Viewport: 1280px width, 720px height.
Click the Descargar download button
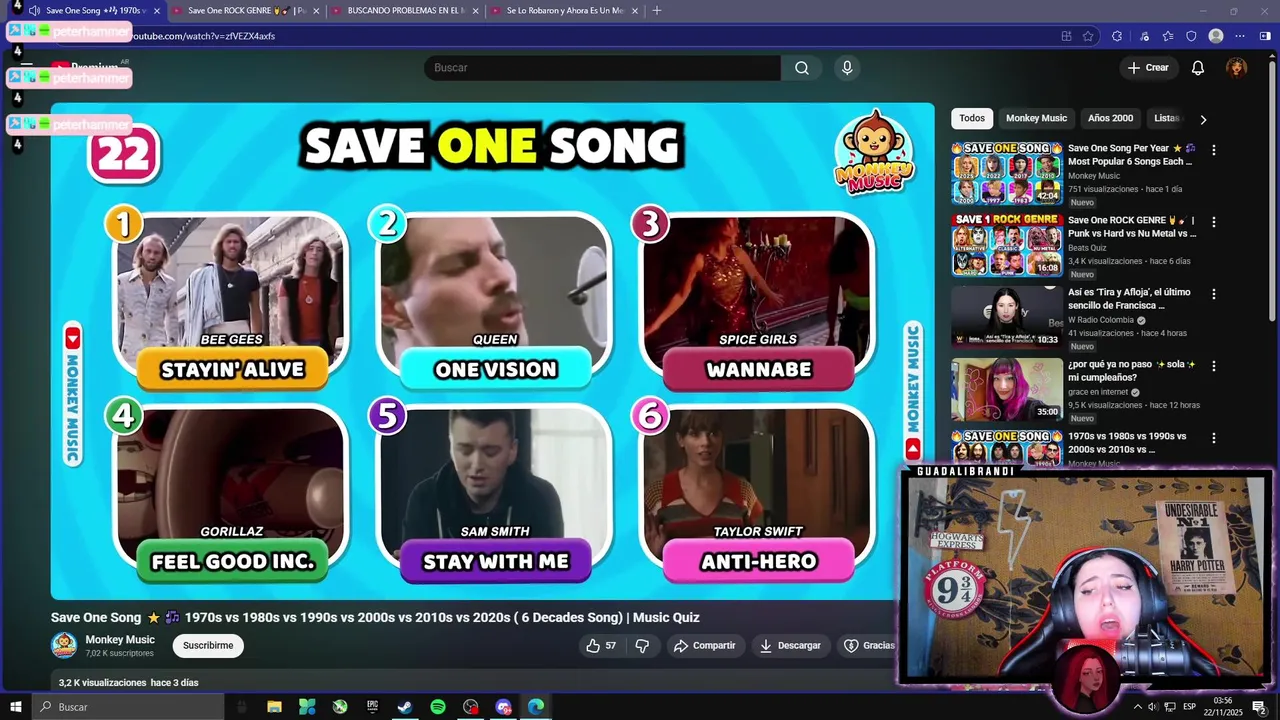point(790,646)
